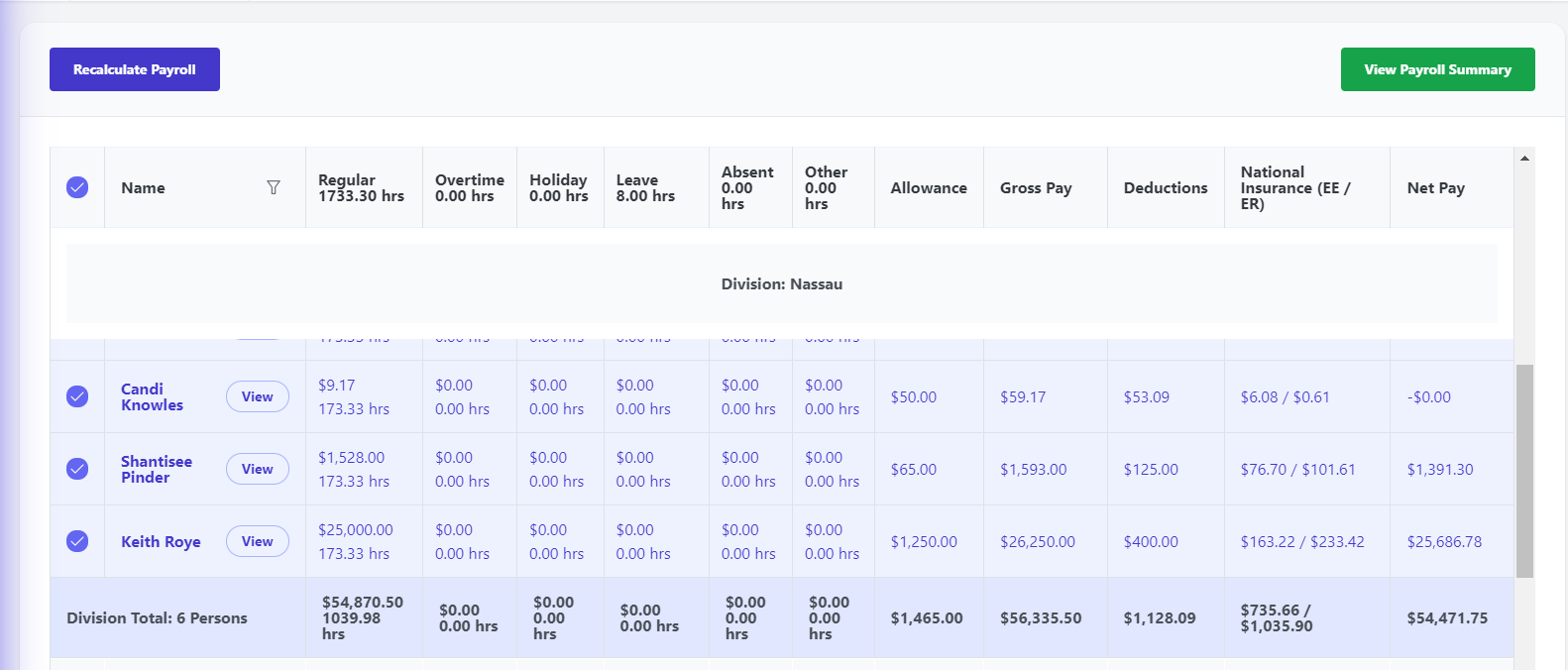
Task: Select Candi Knowles insurance $6.08 / $0.61
Action: click(1286, 396)
